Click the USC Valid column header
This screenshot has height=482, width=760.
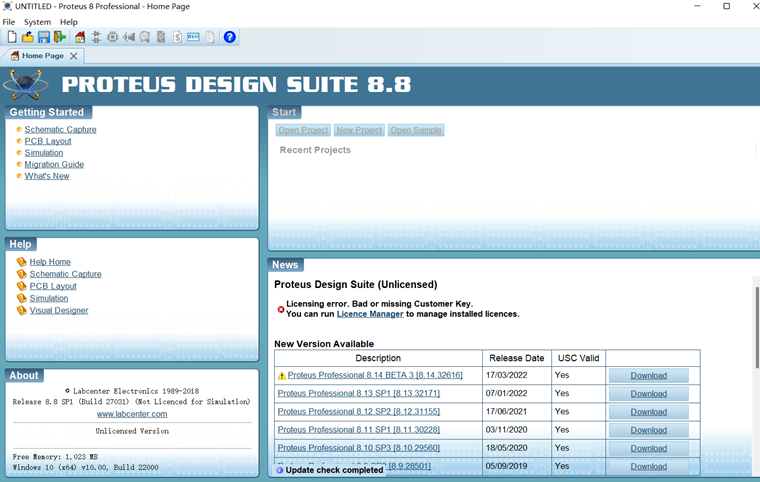coord(578,358)
